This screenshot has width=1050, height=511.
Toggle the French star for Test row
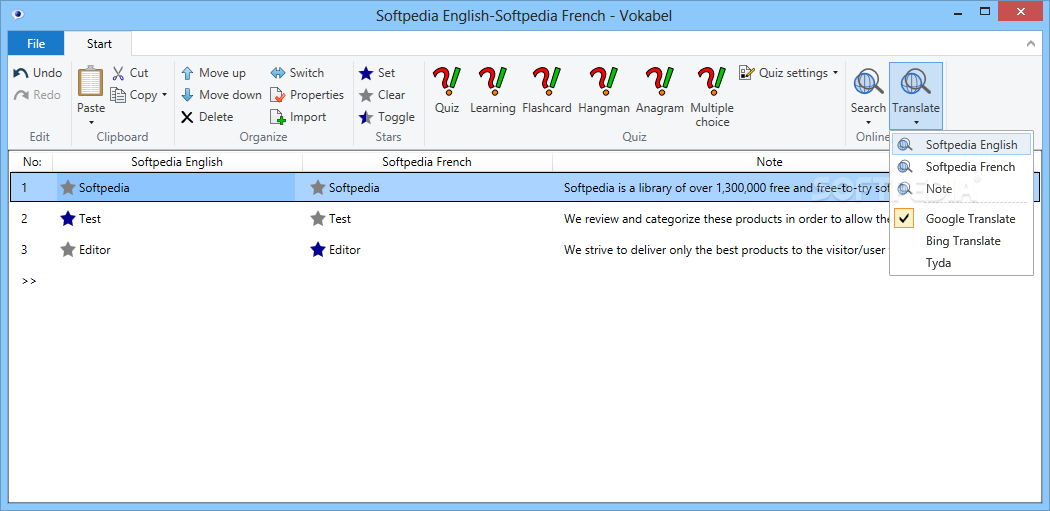coord(318,218)
